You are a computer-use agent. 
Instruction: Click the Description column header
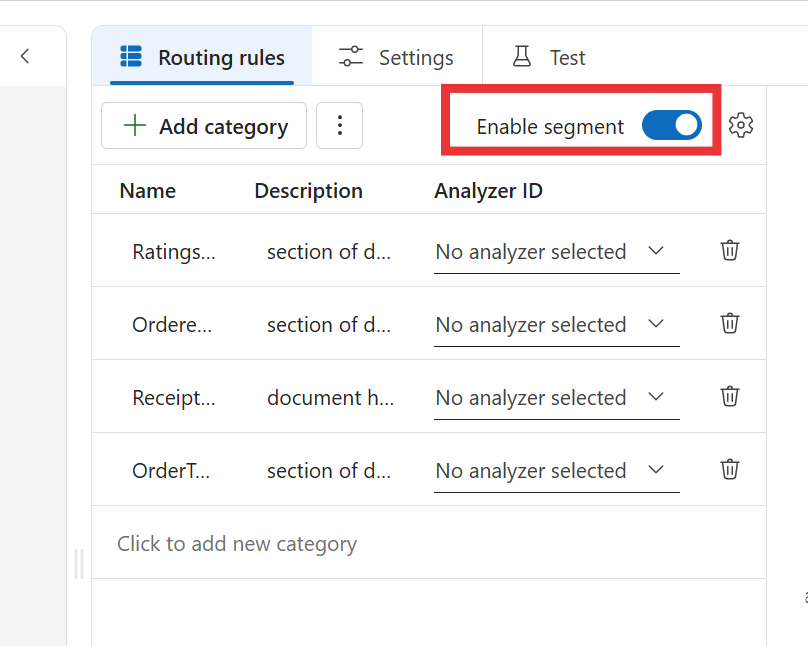[309, 191]
